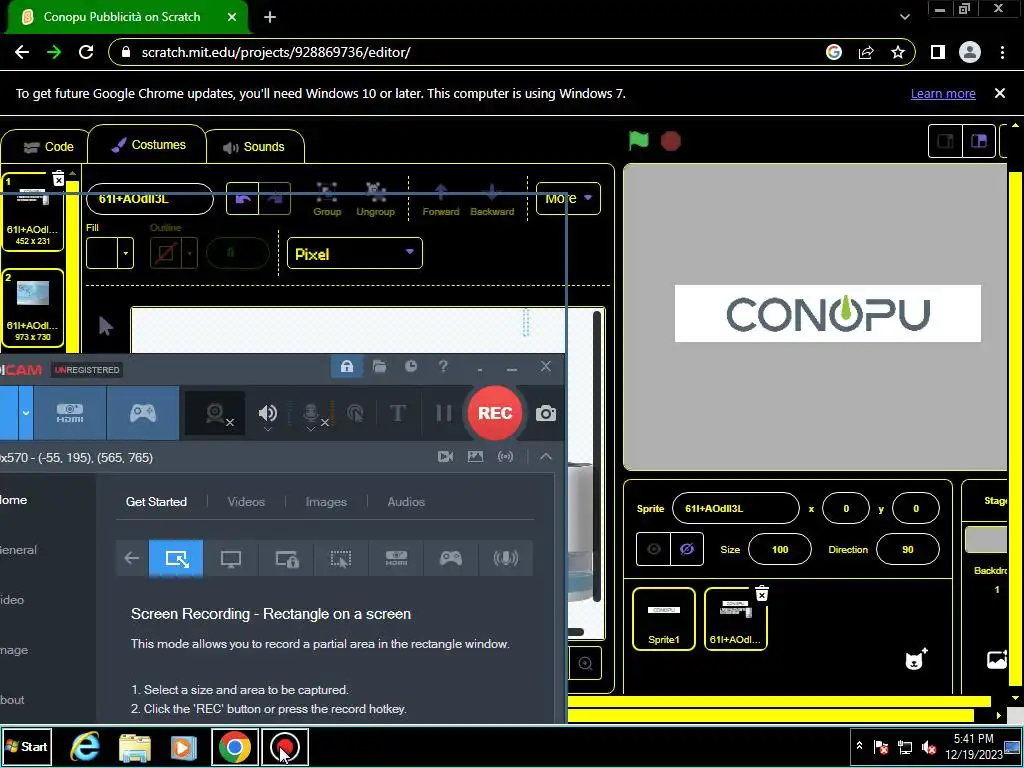The height and width of the screenshot is (768, 1024).
Task: Select Bandicam game recording mode gamepad
Action: point(142,413)
